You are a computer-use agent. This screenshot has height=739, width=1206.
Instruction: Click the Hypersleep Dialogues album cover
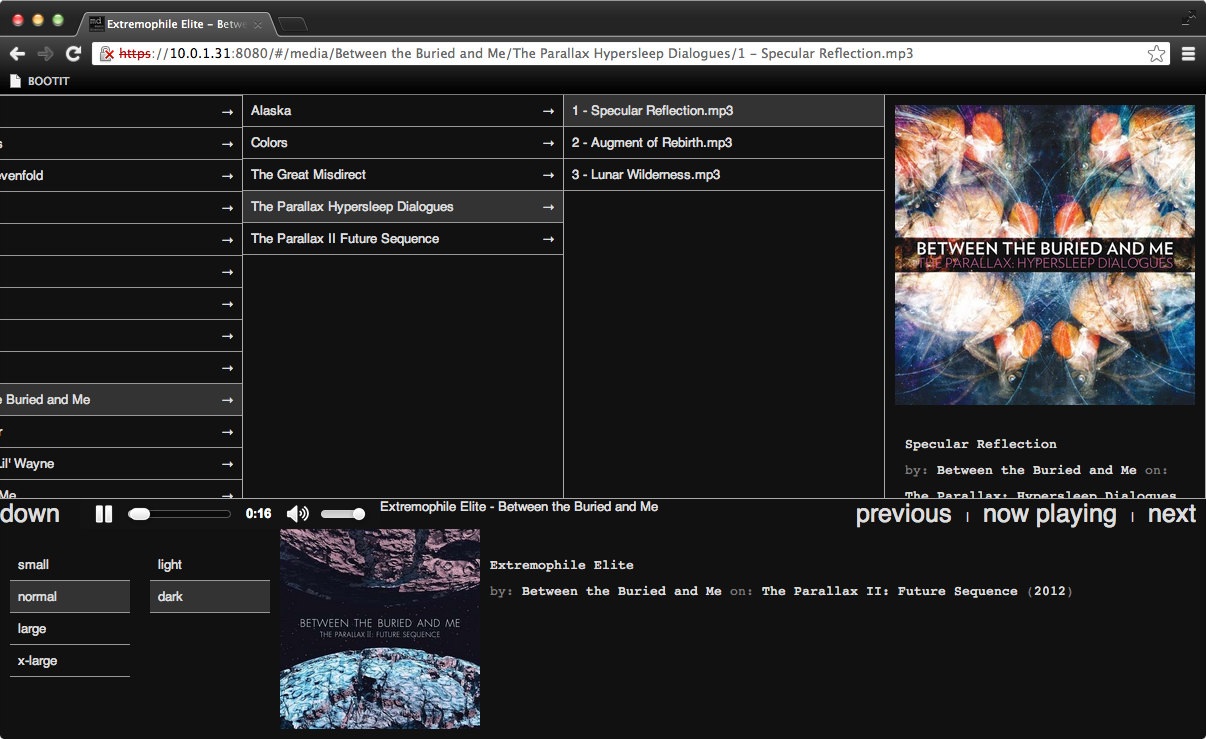pyautogui.click(x=1044, y=255)
